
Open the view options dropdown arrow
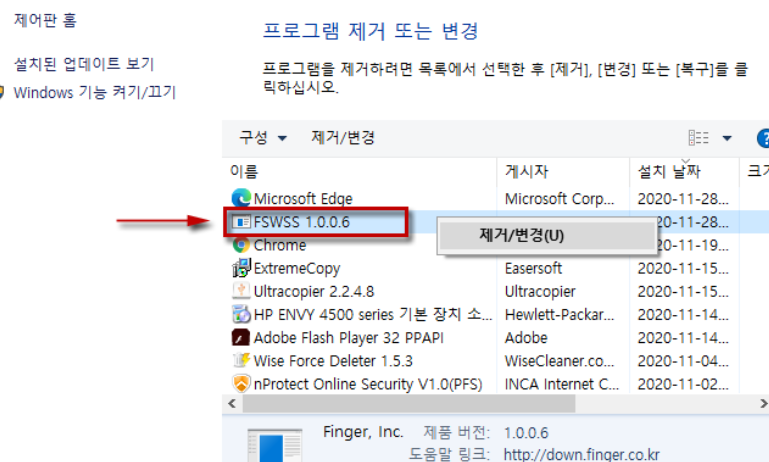tap(727, 138)
